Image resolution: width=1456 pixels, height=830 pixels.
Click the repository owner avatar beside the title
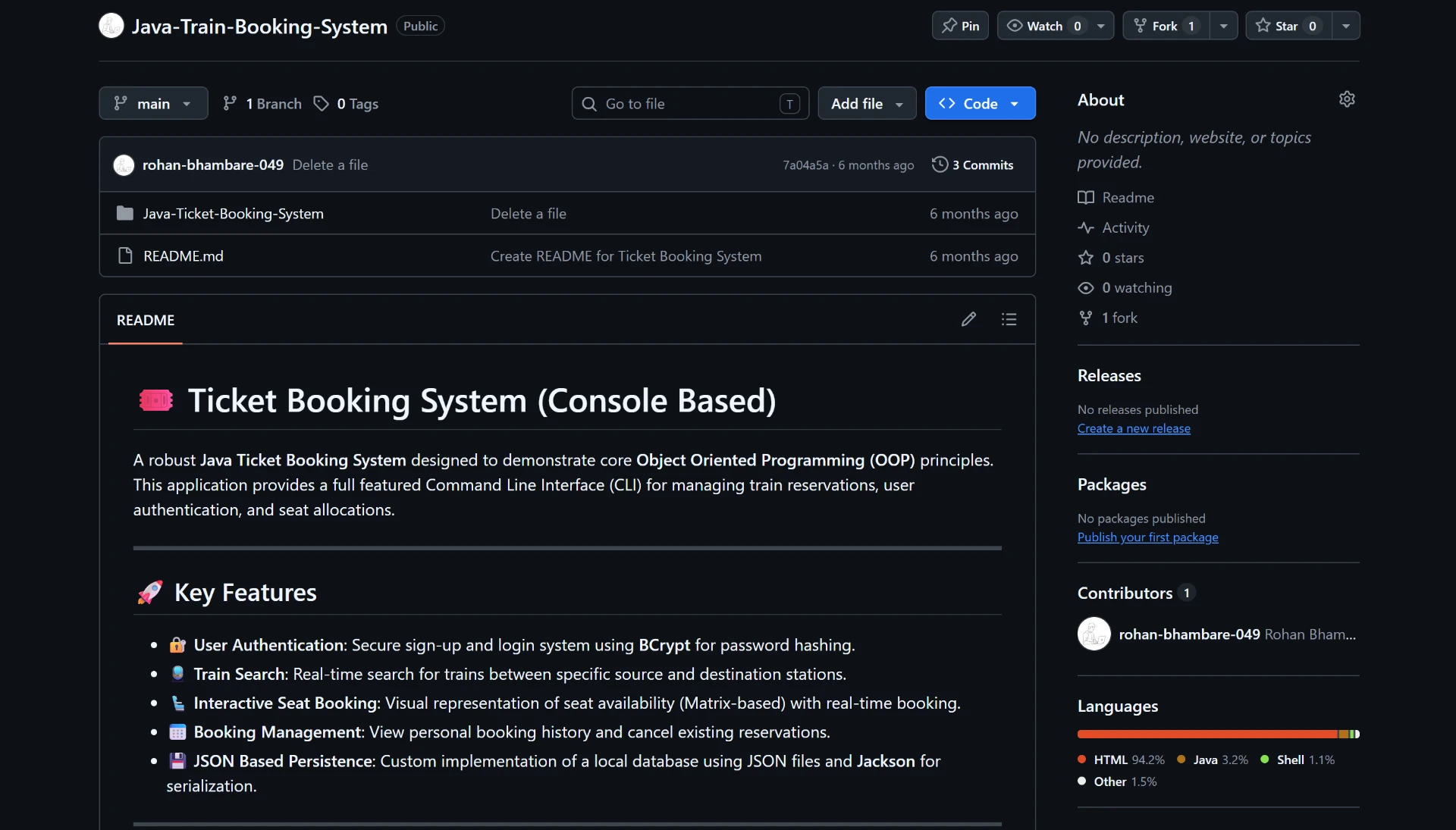[111, 26]
